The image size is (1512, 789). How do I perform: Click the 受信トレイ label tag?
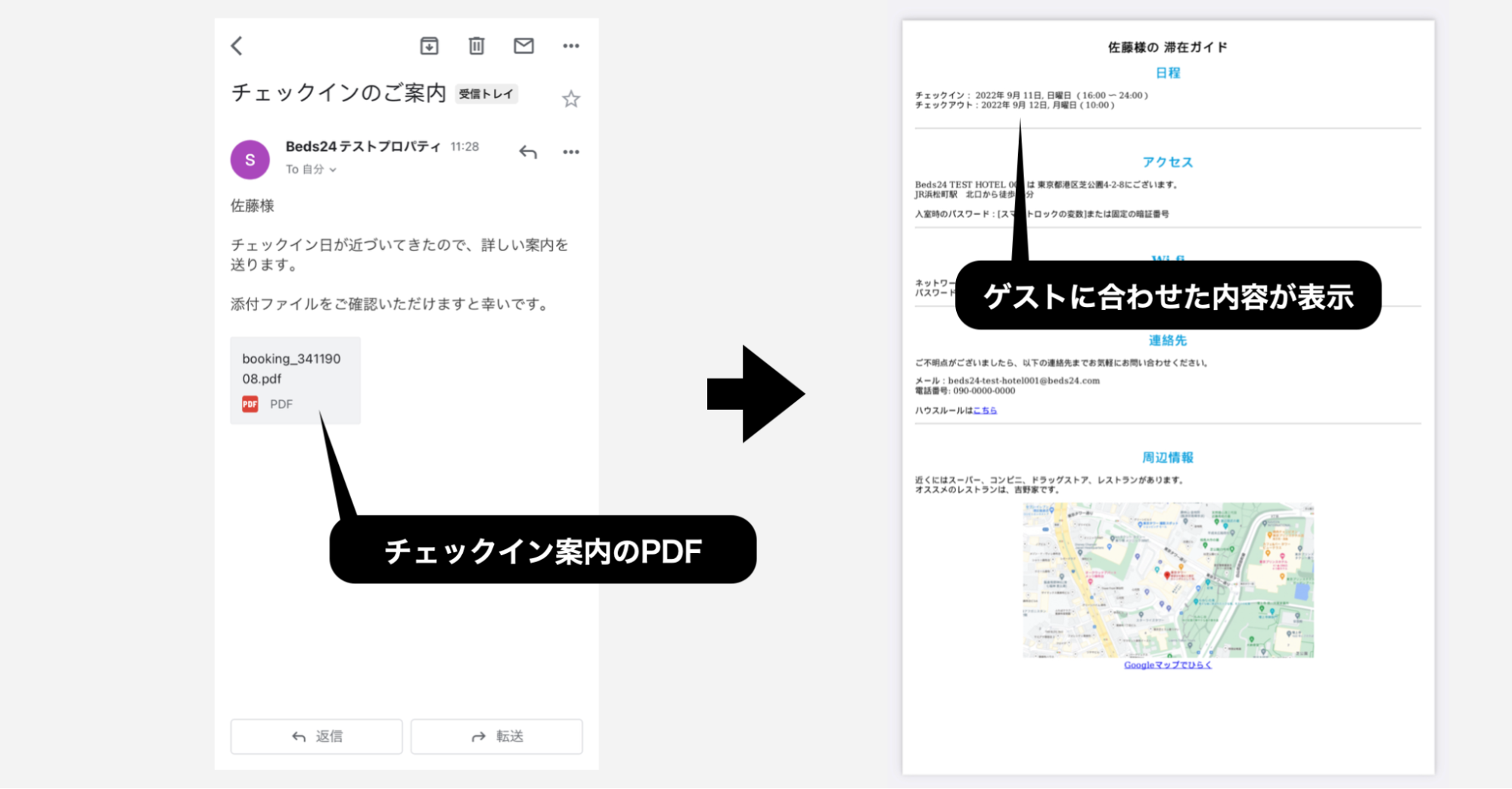486,94
